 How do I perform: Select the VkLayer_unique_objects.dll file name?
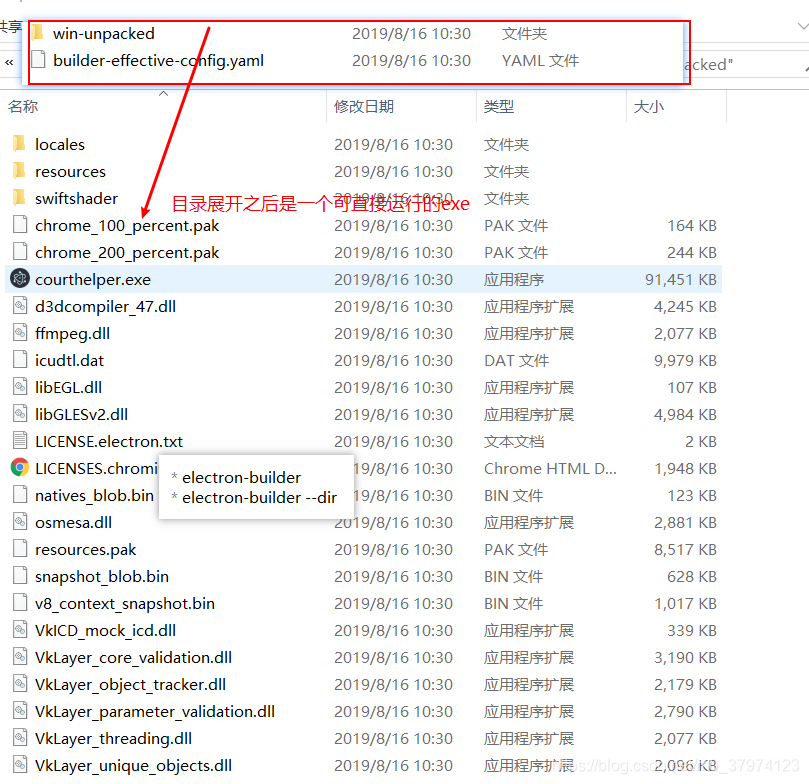click(x=133, y=765)
